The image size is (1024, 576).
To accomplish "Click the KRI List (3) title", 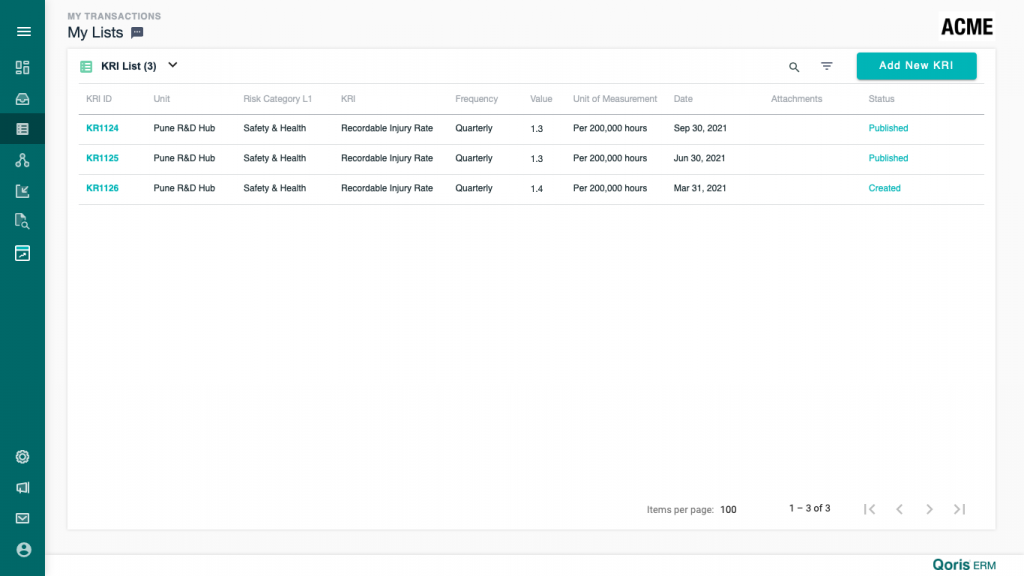I will [129, 66].
